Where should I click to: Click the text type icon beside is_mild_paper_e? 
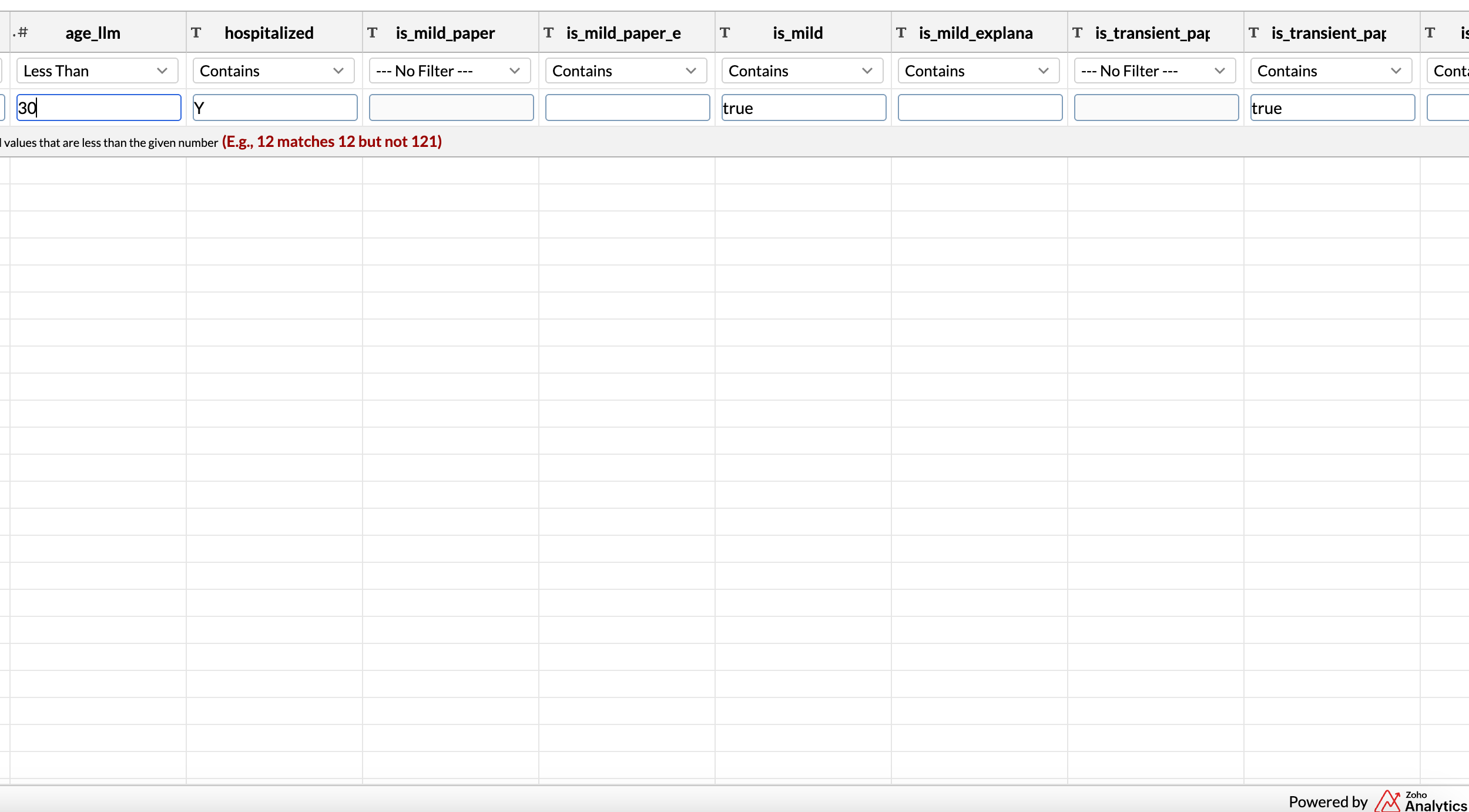pyautogui.click(x=549, y=32)
